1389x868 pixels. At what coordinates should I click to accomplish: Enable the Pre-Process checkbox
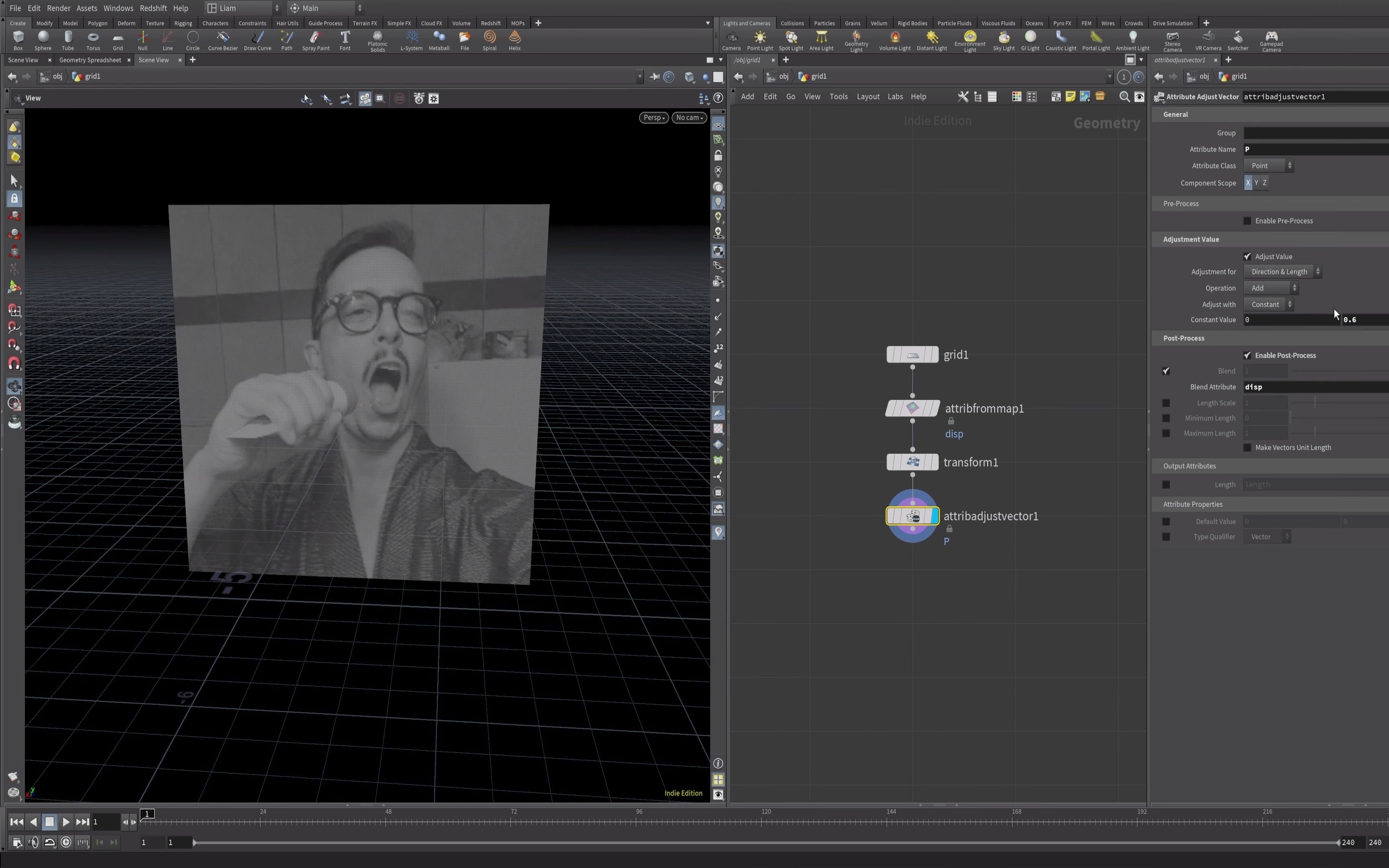[1247, 221]
